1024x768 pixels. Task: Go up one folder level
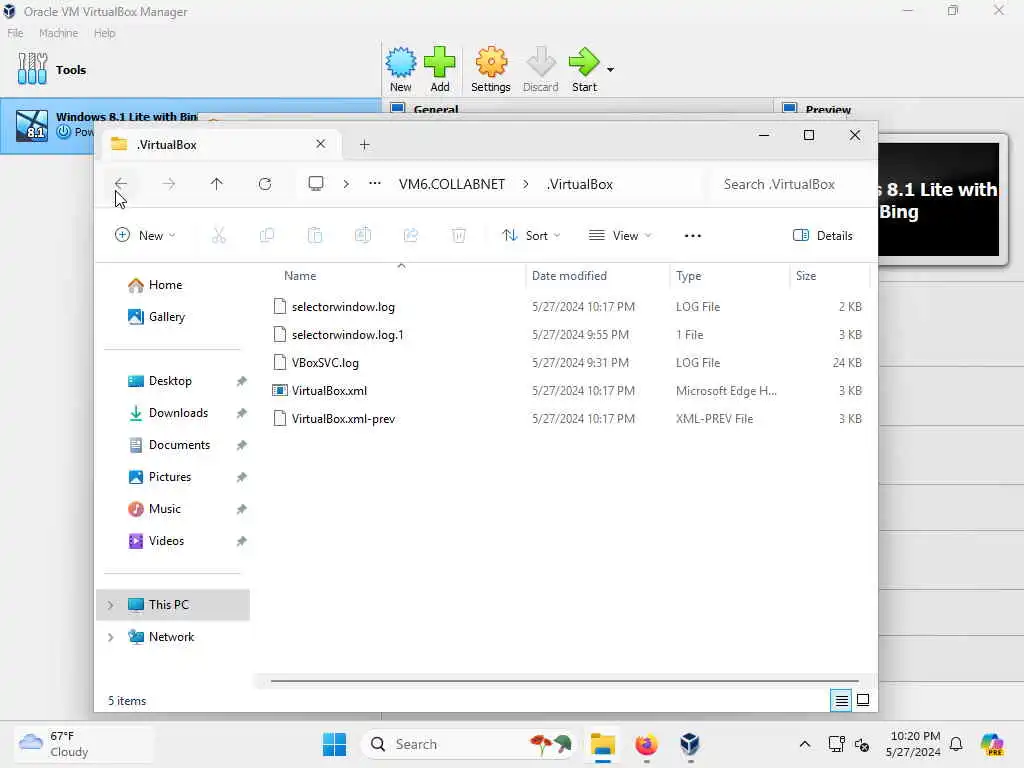pyautogui.click(x=216, y=184)
